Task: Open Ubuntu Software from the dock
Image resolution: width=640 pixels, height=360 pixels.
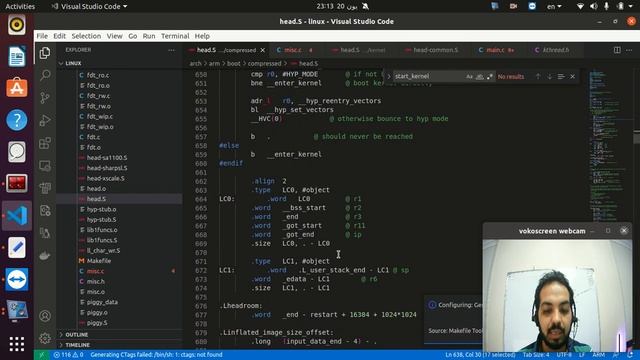Action: click(x=17, y=88)
